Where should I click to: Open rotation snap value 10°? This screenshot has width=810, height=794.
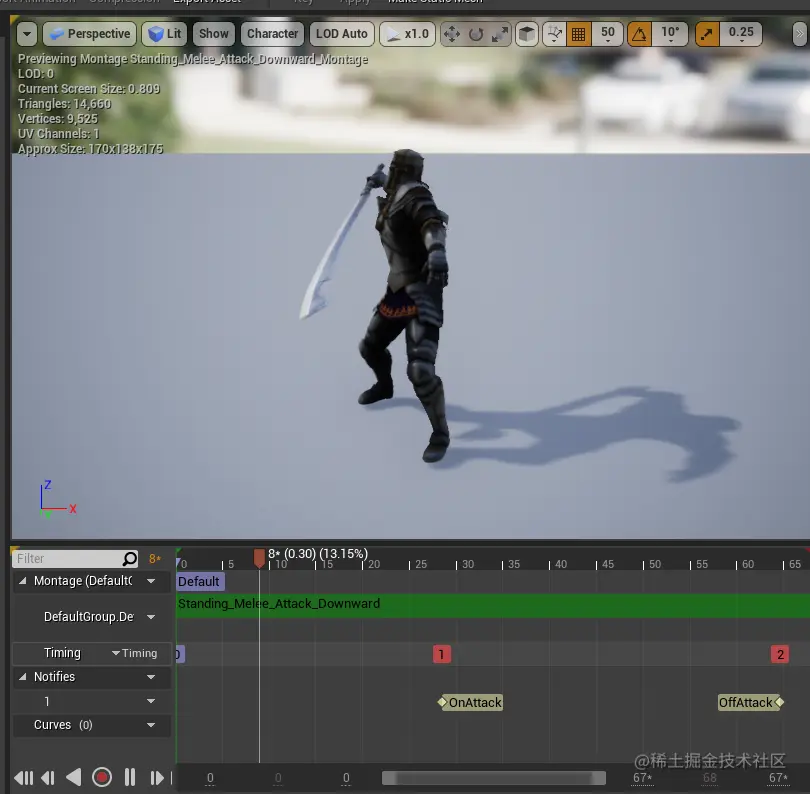coord(670,34)
